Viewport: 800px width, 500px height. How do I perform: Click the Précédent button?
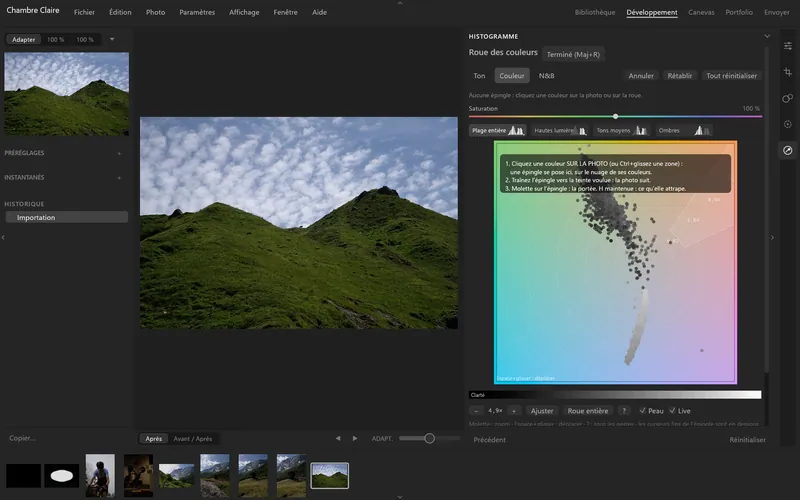(x=489, y=440)
